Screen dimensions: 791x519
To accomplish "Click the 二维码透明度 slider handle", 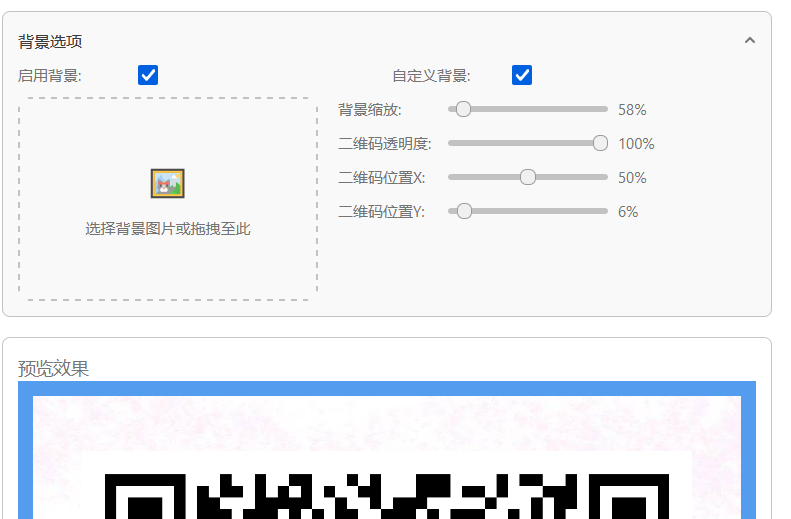I will tap(600, 143).
